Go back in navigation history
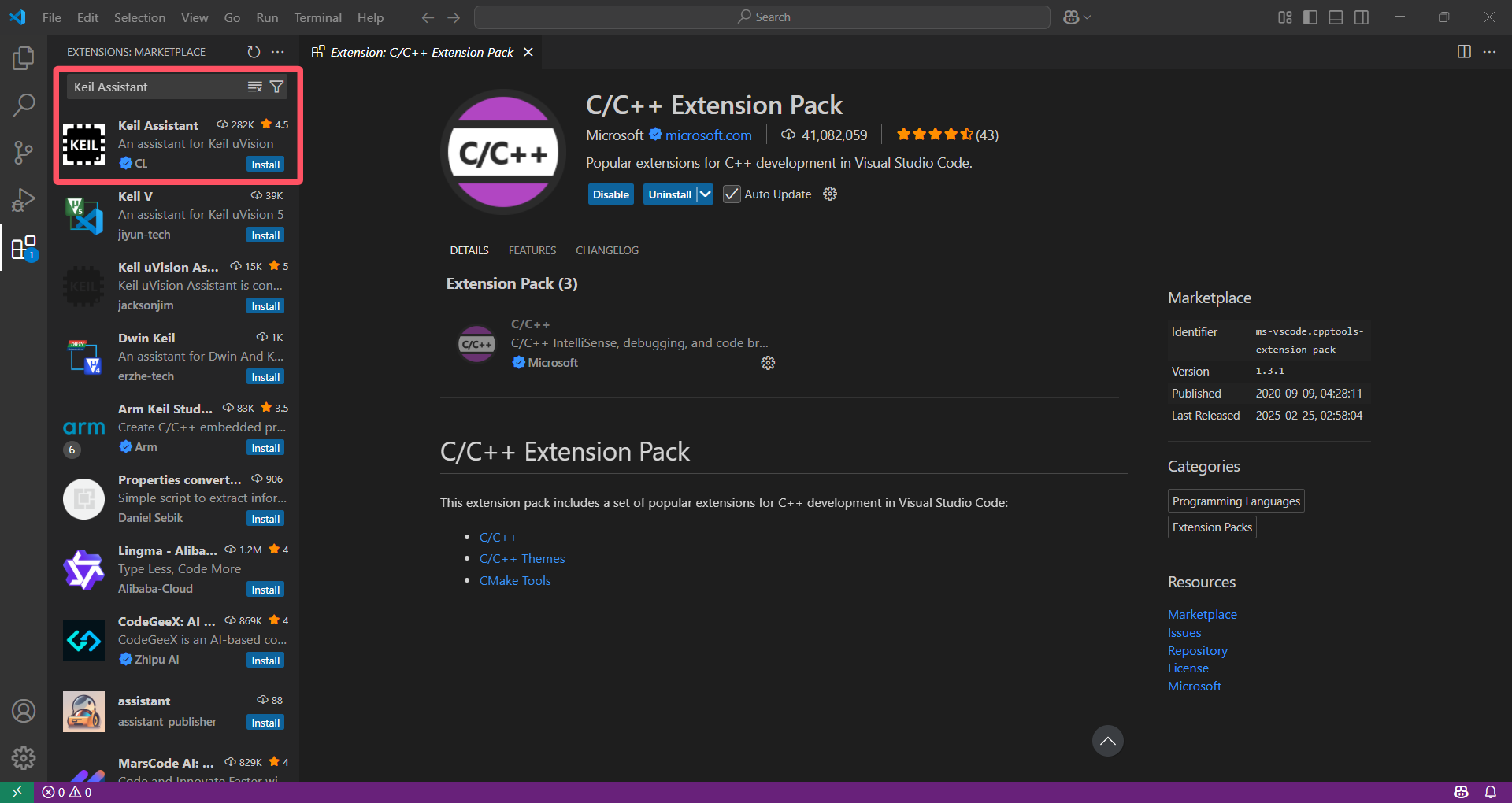The height and width of the screenshot is (803, 1512). point(428,17)
